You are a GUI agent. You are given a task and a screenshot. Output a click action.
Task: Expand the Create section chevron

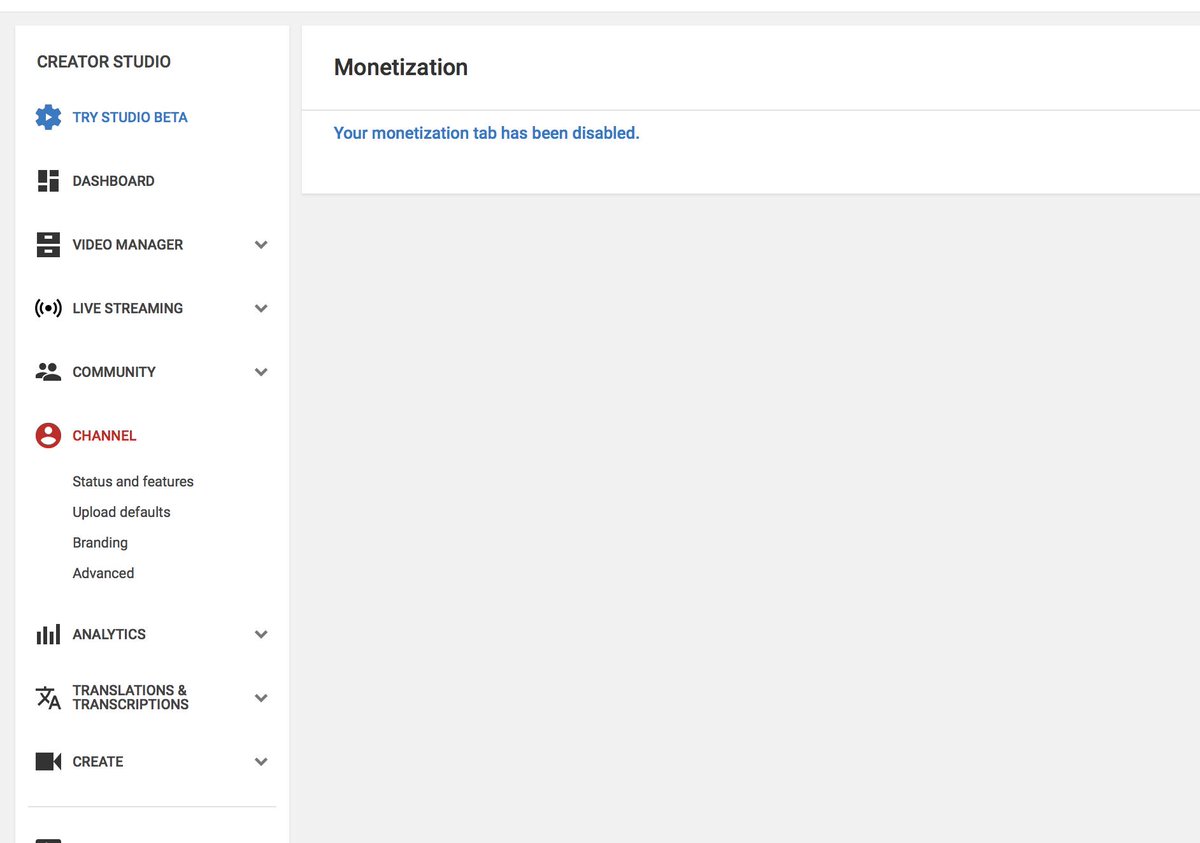261,762
